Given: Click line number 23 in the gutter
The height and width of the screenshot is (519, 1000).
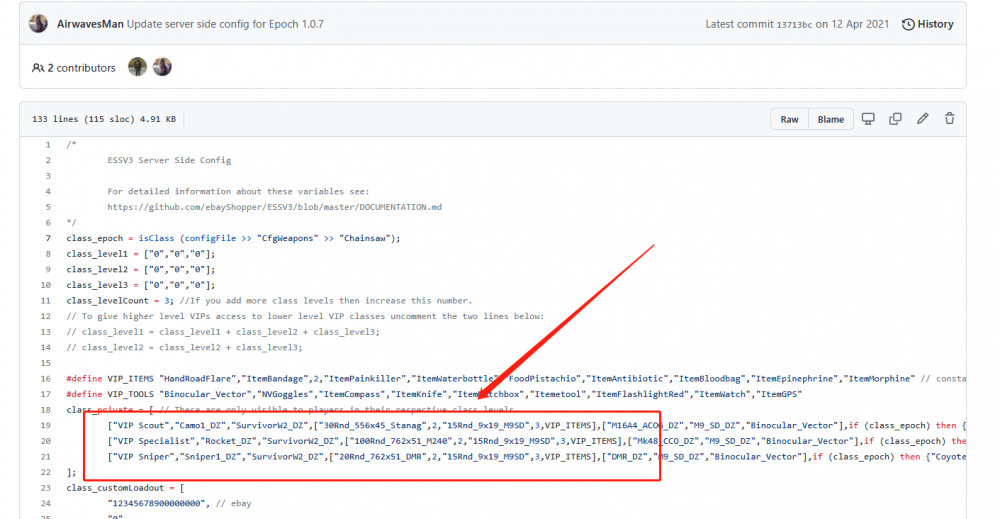Looking at the screenshot, I should coord(45,488).
